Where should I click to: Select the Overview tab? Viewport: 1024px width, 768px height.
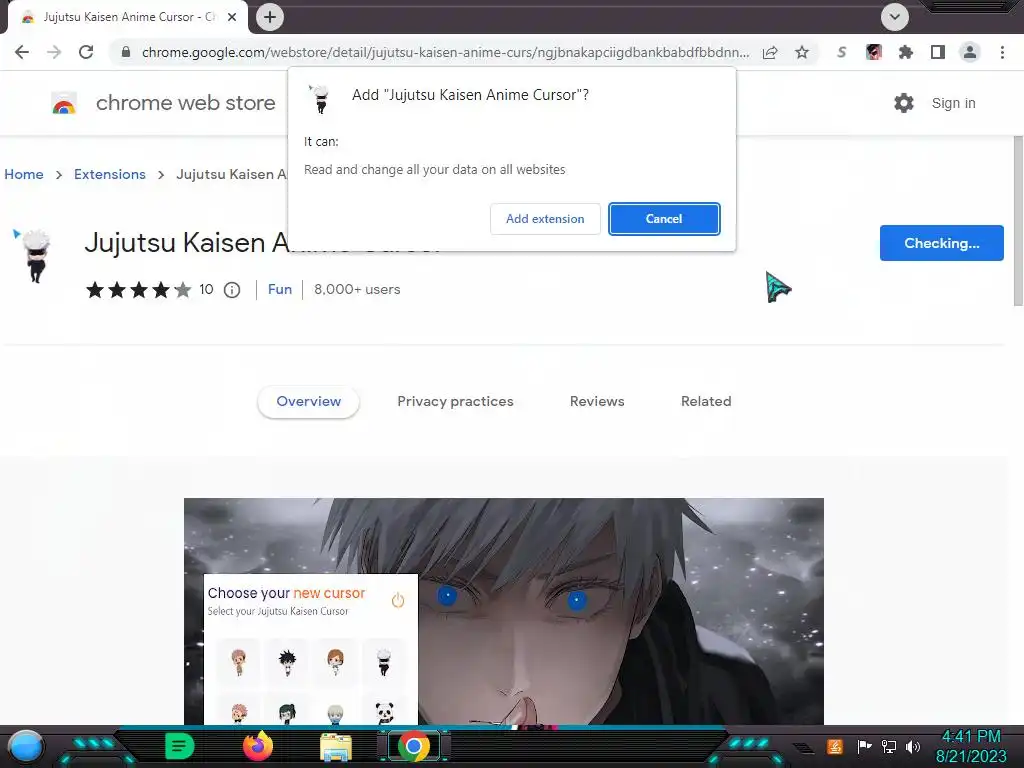coord(308,402)
